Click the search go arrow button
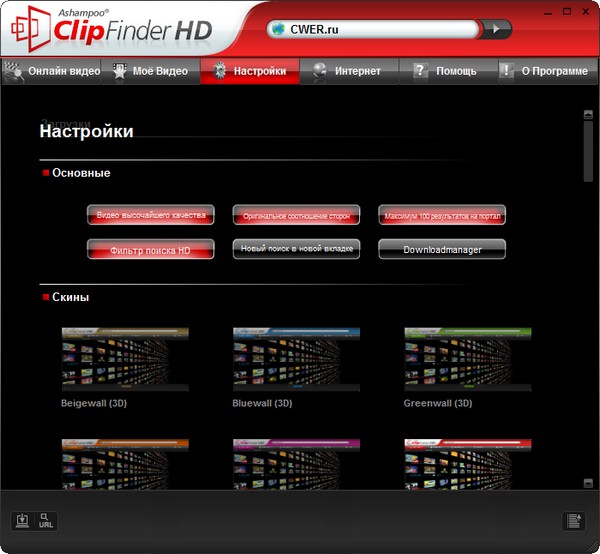600x554 pixels. click(496, 29)
